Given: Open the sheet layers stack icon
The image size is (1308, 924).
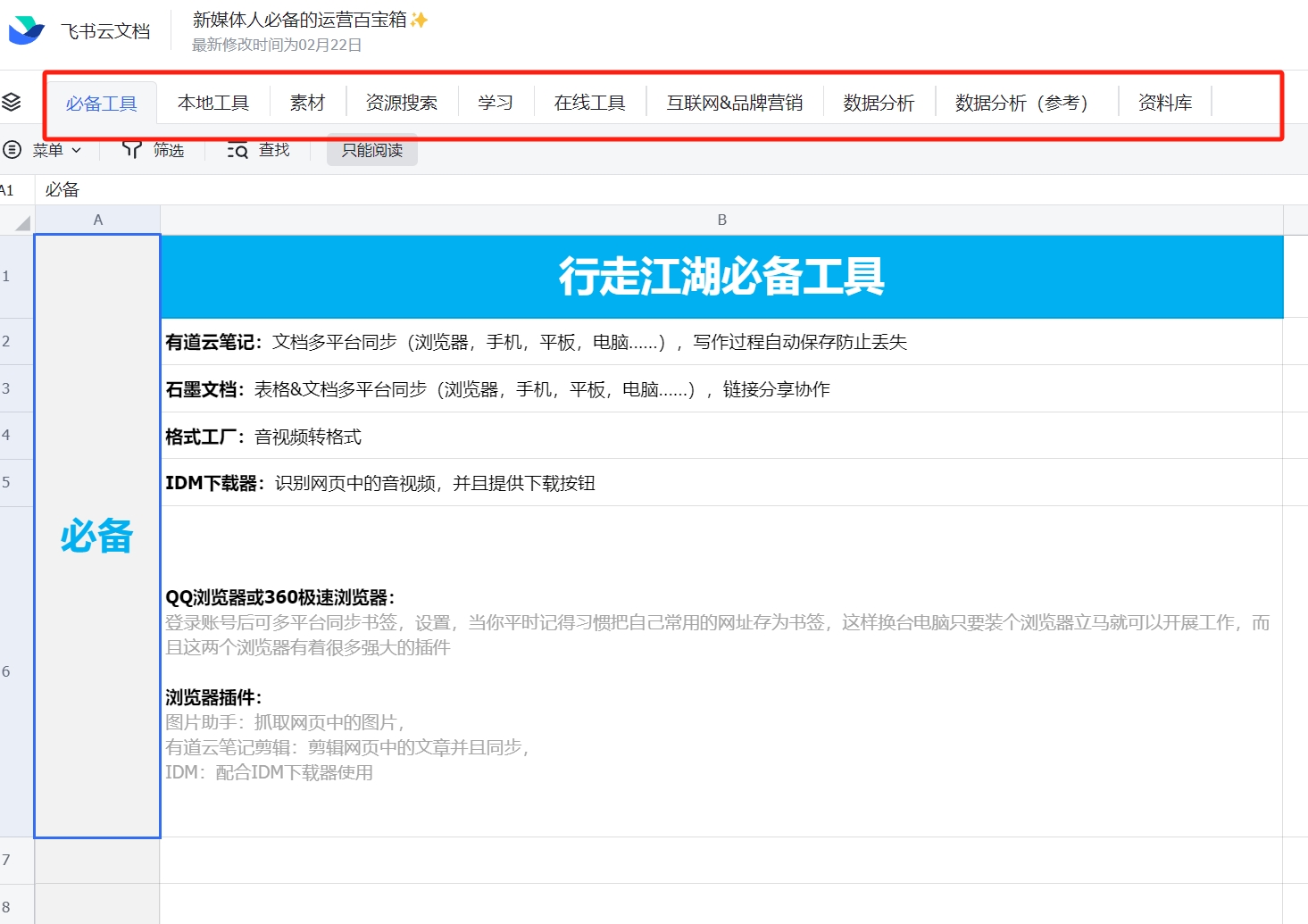Looking at the screenshot, I should tap(12, 102).
